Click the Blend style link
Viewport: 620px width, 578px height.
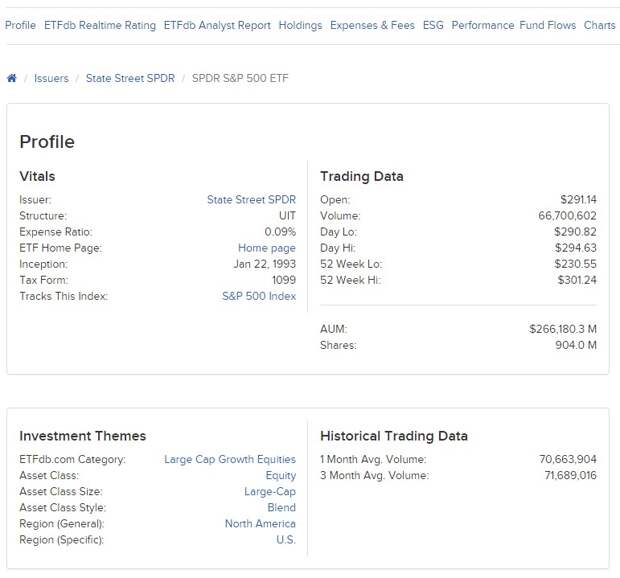(282, 508)
